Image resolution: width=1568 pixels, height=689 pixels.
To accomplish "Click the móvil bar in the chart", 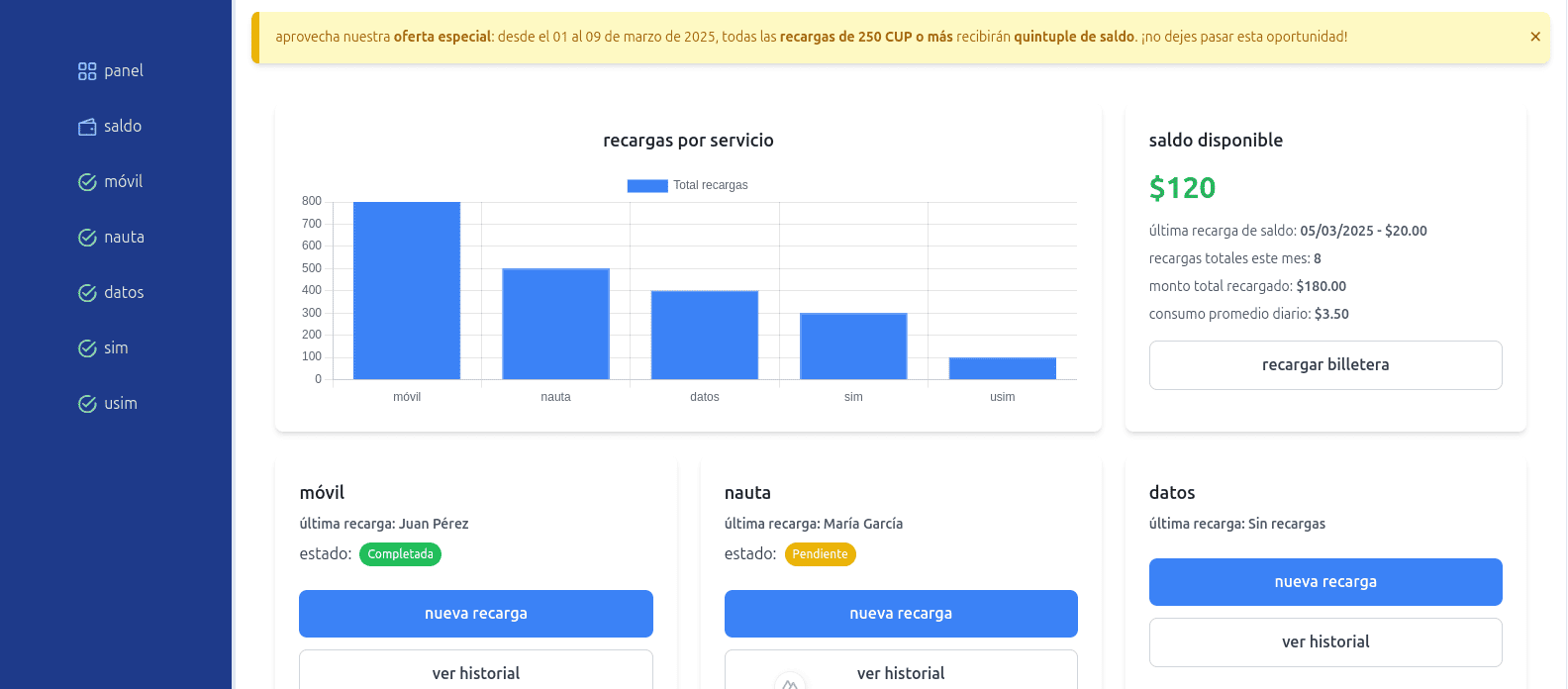I will coord(407,291).
